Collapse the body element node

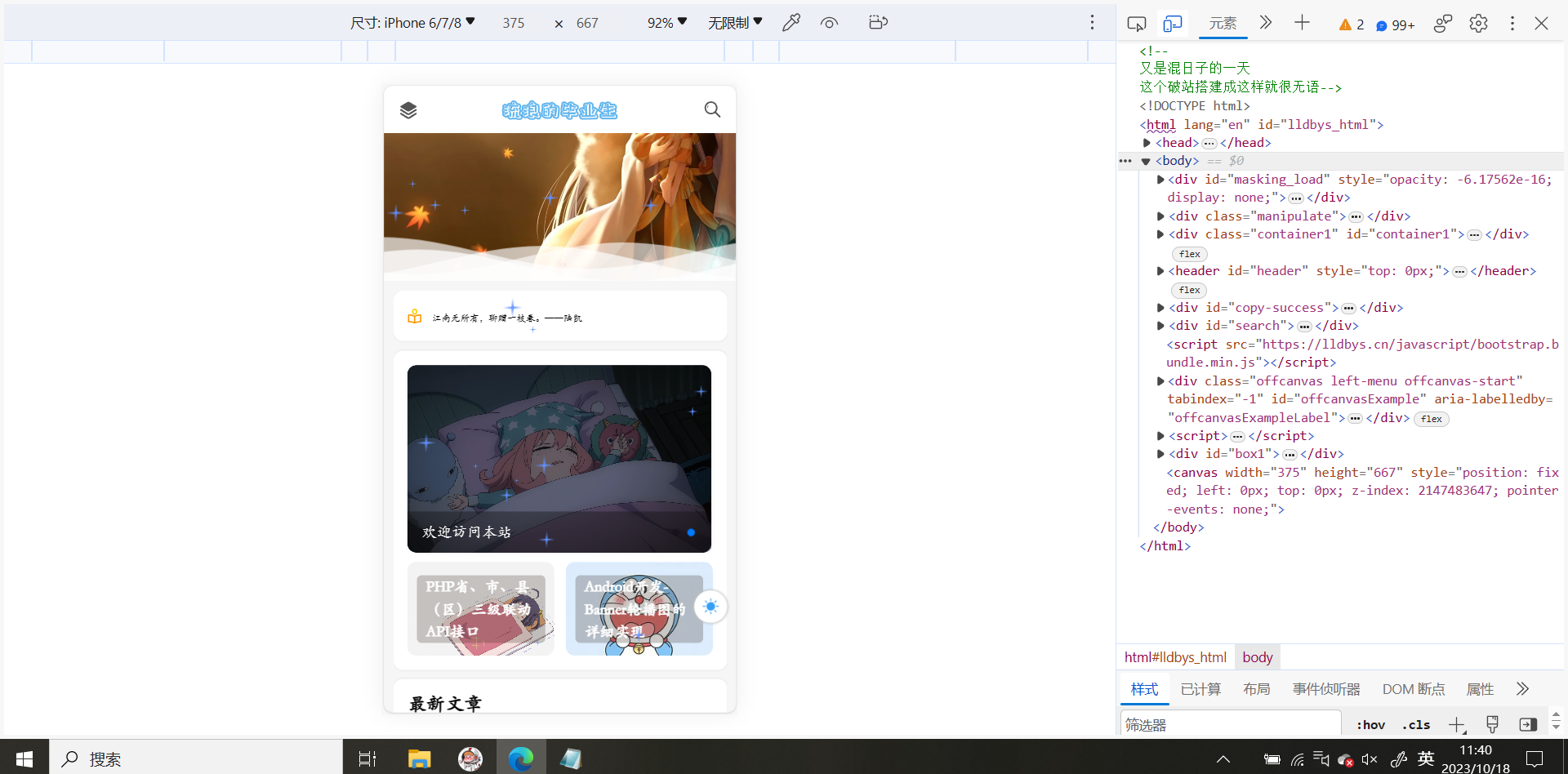pos(1146,161)
